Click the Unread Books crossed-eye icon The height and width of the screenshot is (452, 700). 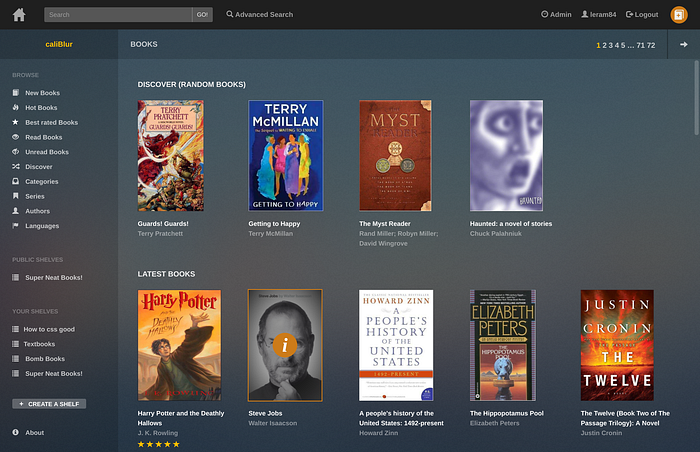click(16, 151)
